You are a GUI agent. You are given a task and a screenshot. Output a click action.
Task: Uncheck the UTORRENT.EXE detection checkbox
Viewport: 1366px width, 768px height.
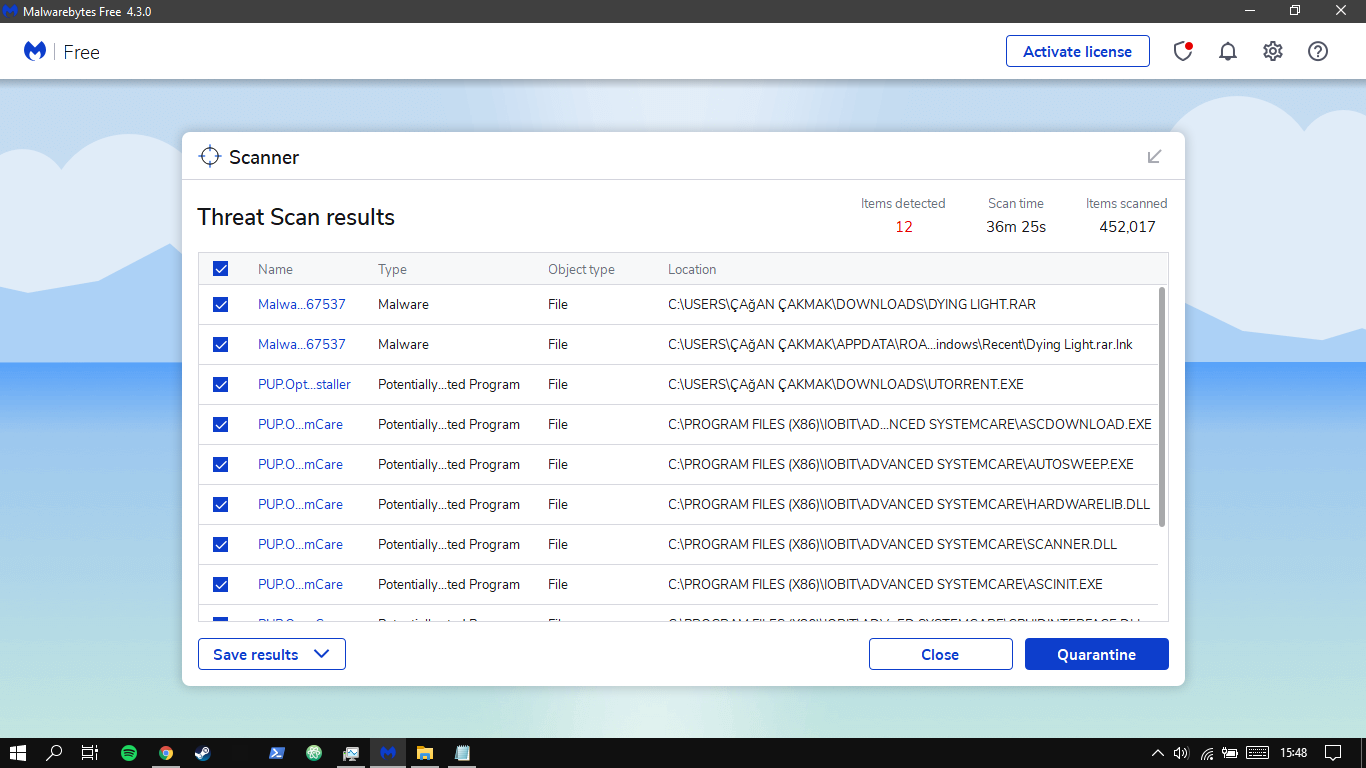(x=221, y=384)
